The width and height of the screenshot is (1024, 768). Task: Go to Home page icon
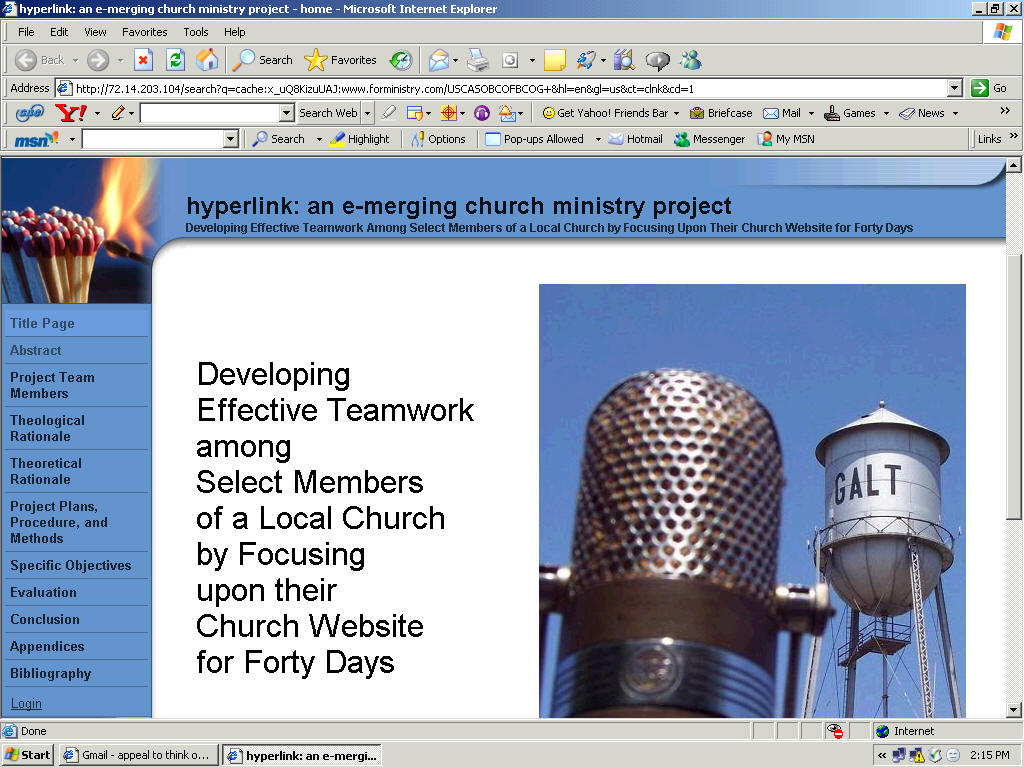[x=207, y=60]
